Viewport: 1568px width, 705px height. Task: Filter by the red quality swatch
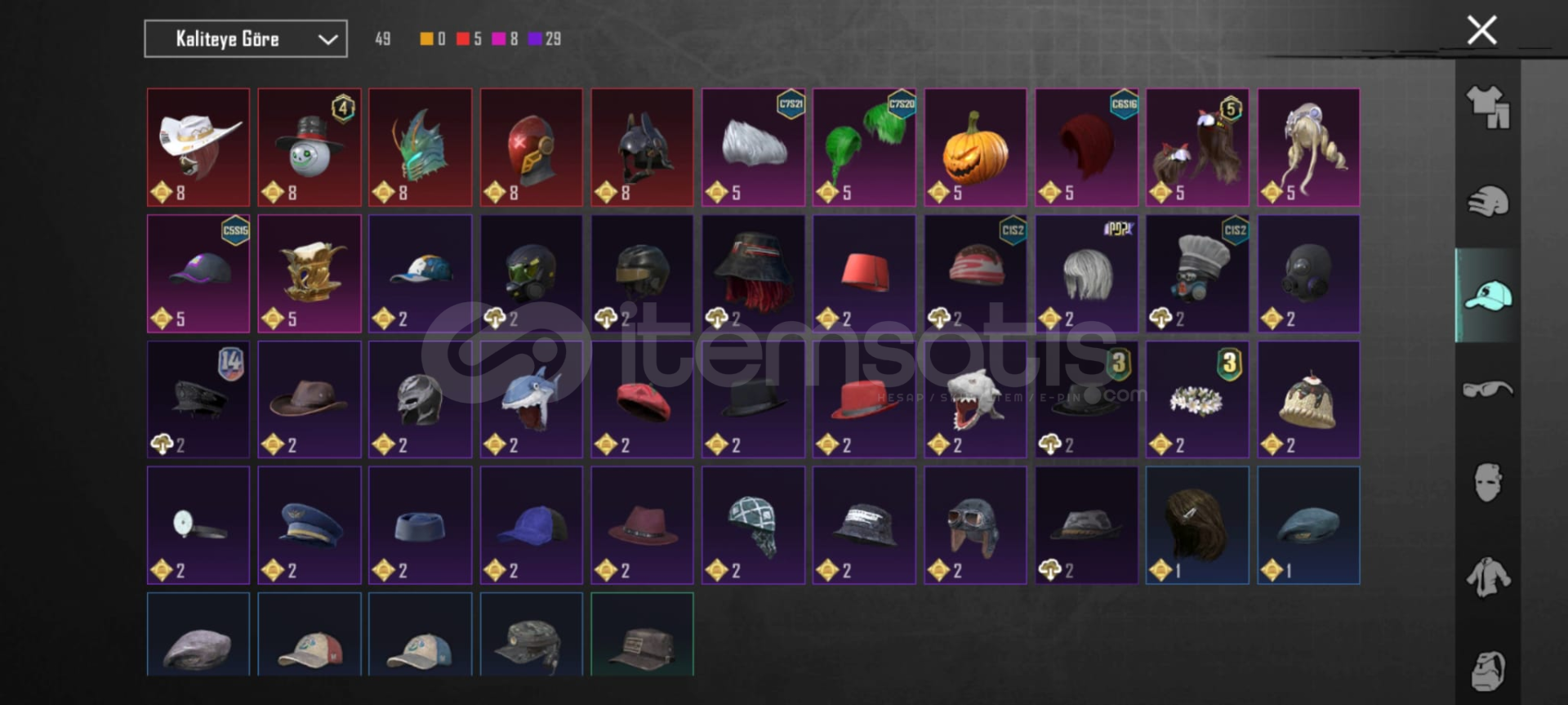click(463, 38)
